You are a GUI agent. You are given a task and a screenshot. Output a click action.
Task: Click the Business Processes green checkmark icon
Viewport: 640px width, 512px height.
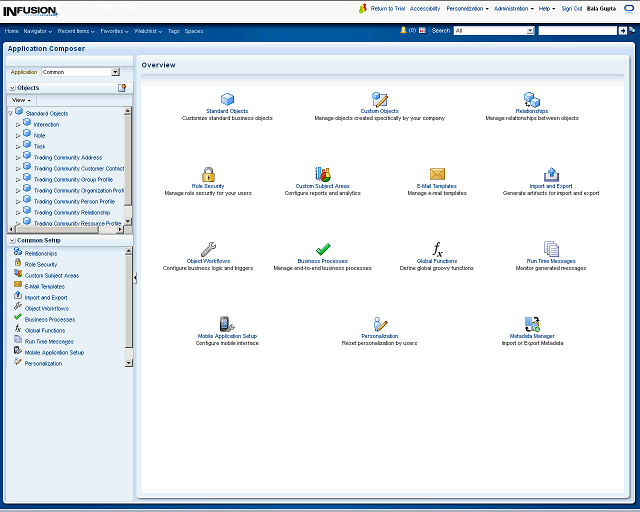click(322, 249)
